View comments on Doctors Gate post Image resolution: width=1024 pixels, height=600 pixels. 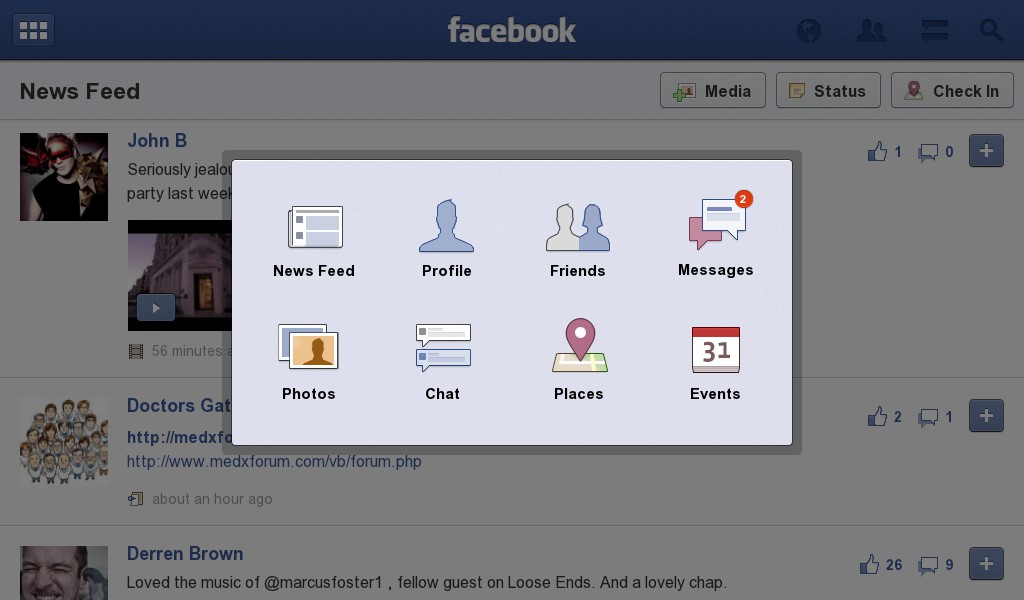tap(936, 417)
